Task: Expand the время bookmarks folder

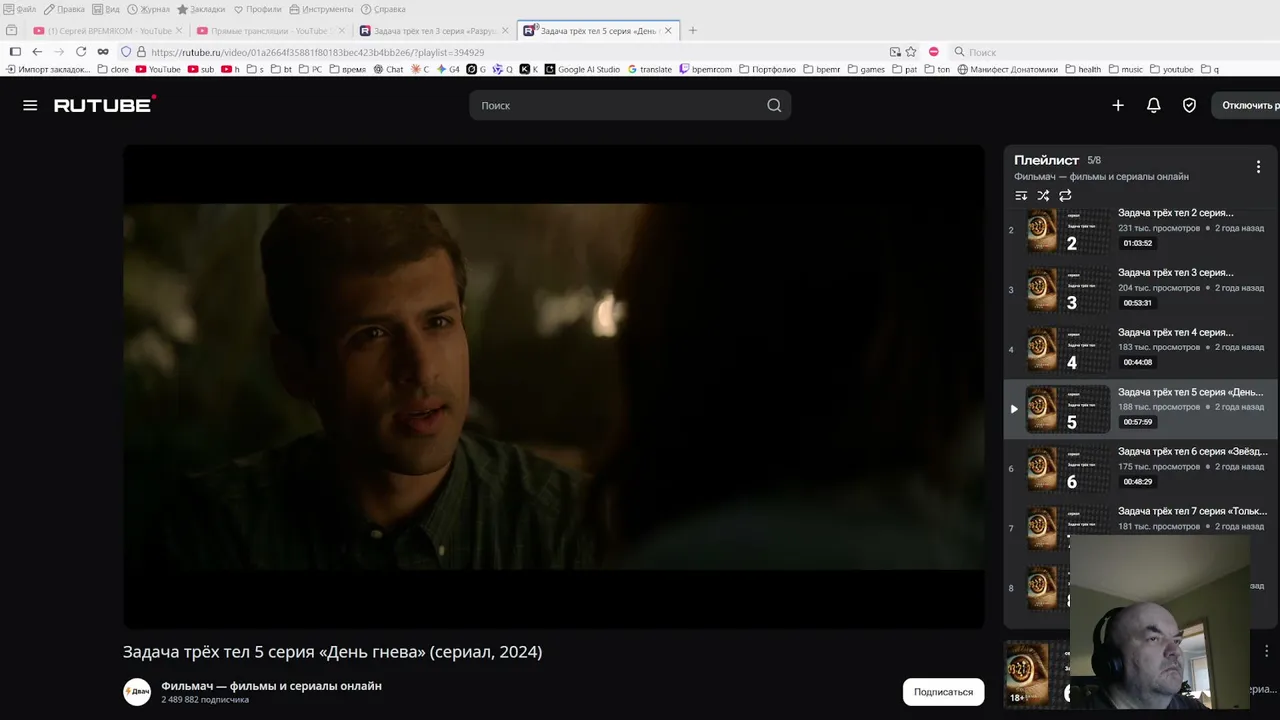Action: 347,70
